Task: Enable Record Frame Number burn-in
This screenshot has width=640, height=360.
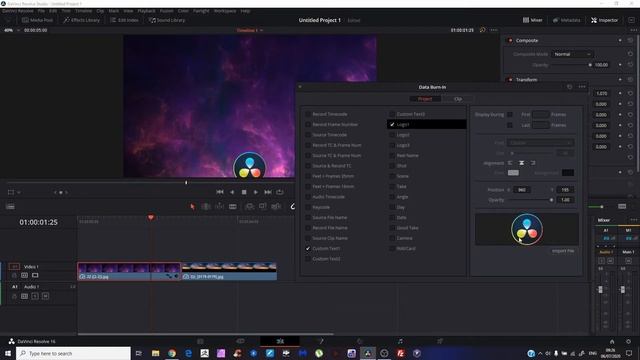Action: click(x=308, y=124)
